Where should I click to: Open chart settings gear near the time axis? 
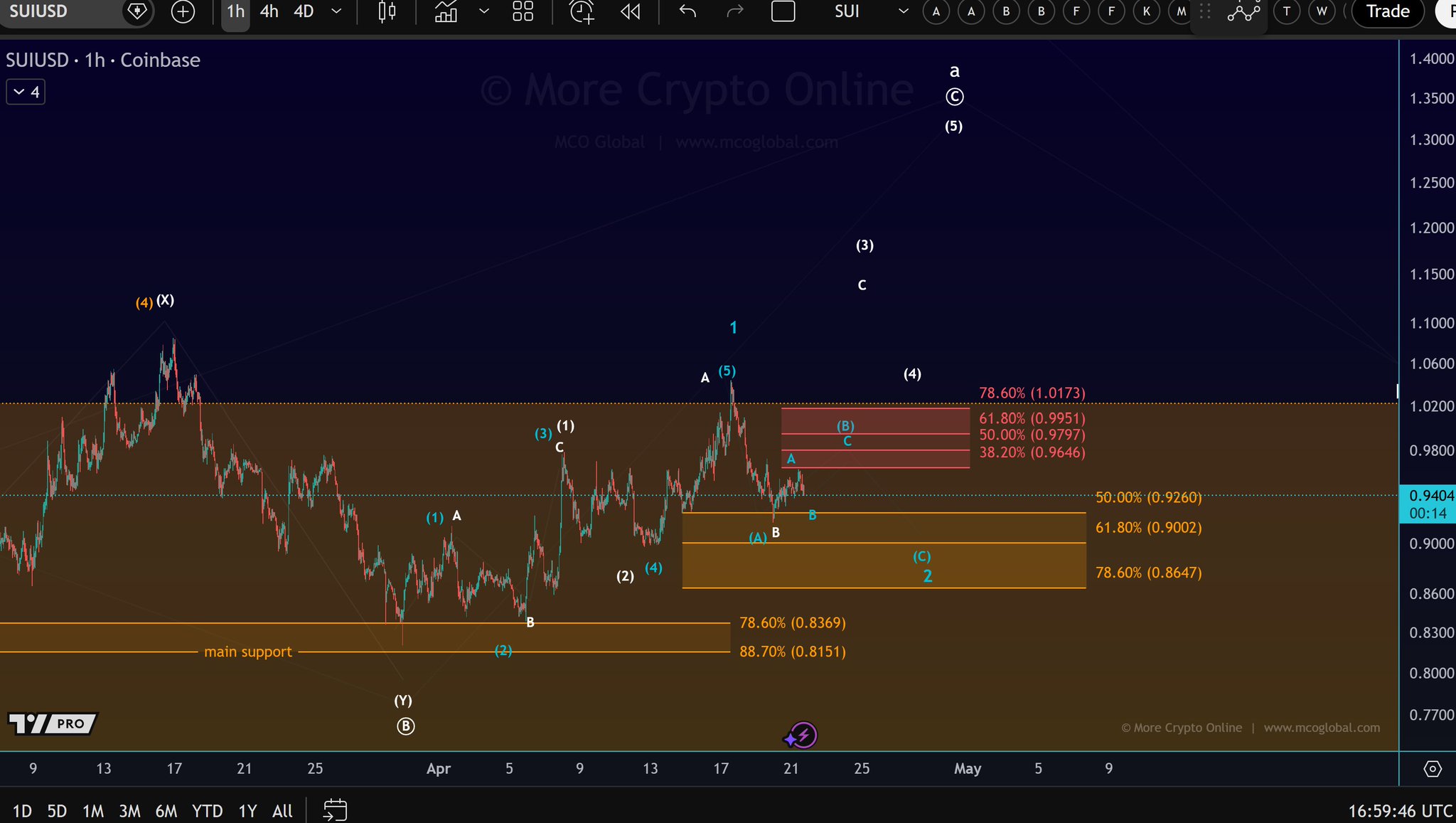(x=1433, y=769)
